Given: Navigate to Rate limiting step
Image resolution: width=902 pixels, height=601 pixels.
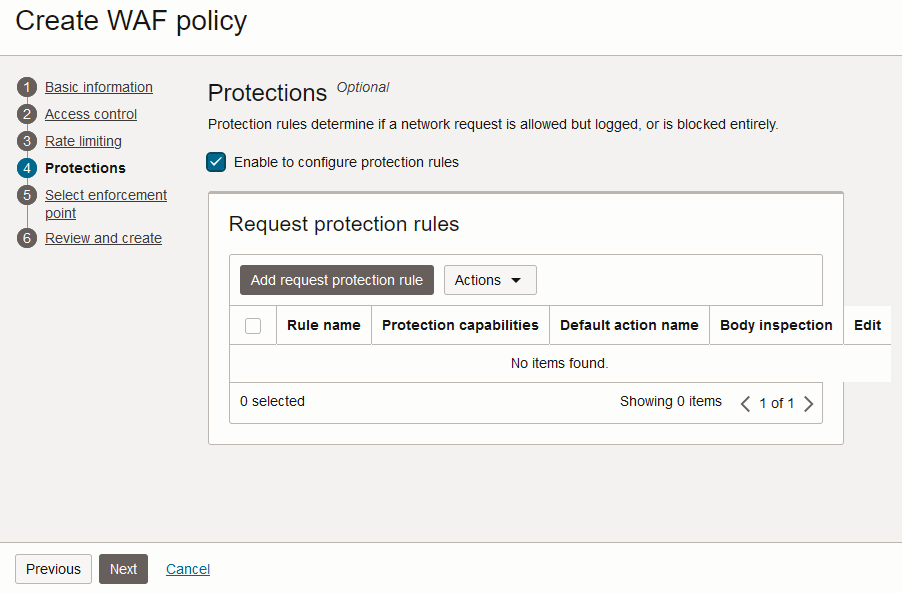Looking at the screenshot, I should [83, 142].
